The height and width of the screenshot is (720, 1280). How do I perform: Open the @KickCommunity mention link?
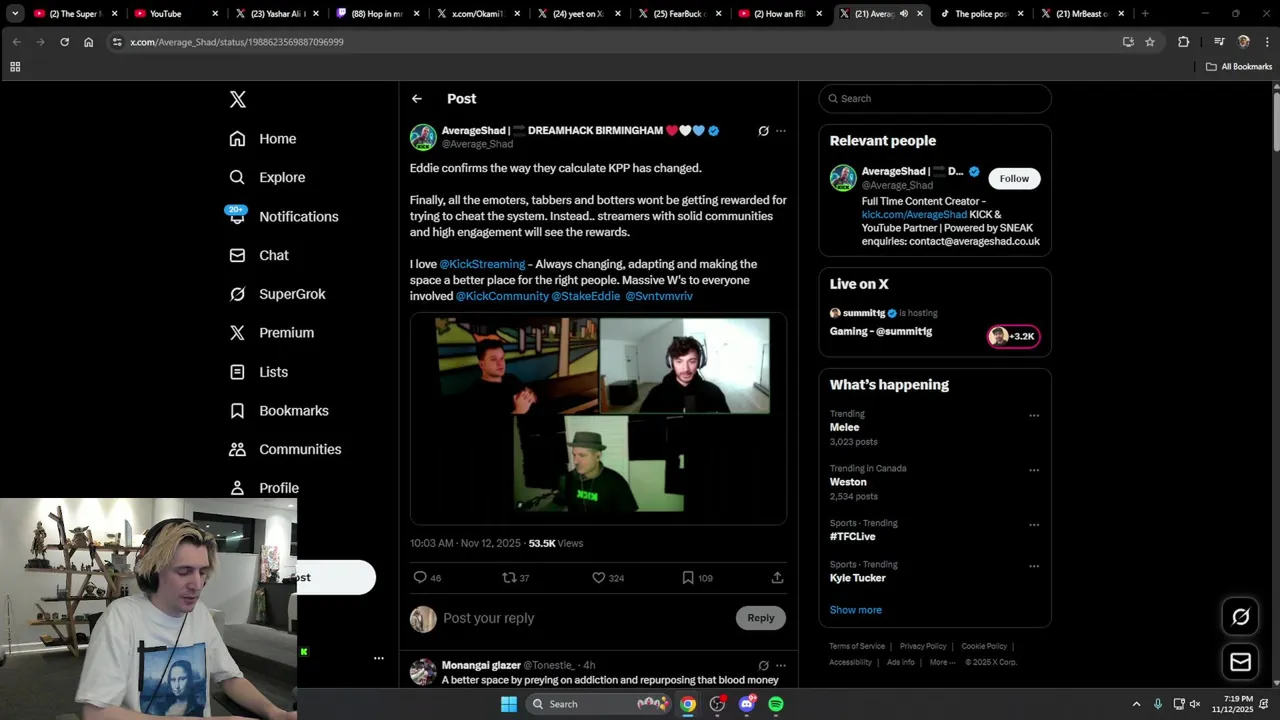[x=502, y=296]
